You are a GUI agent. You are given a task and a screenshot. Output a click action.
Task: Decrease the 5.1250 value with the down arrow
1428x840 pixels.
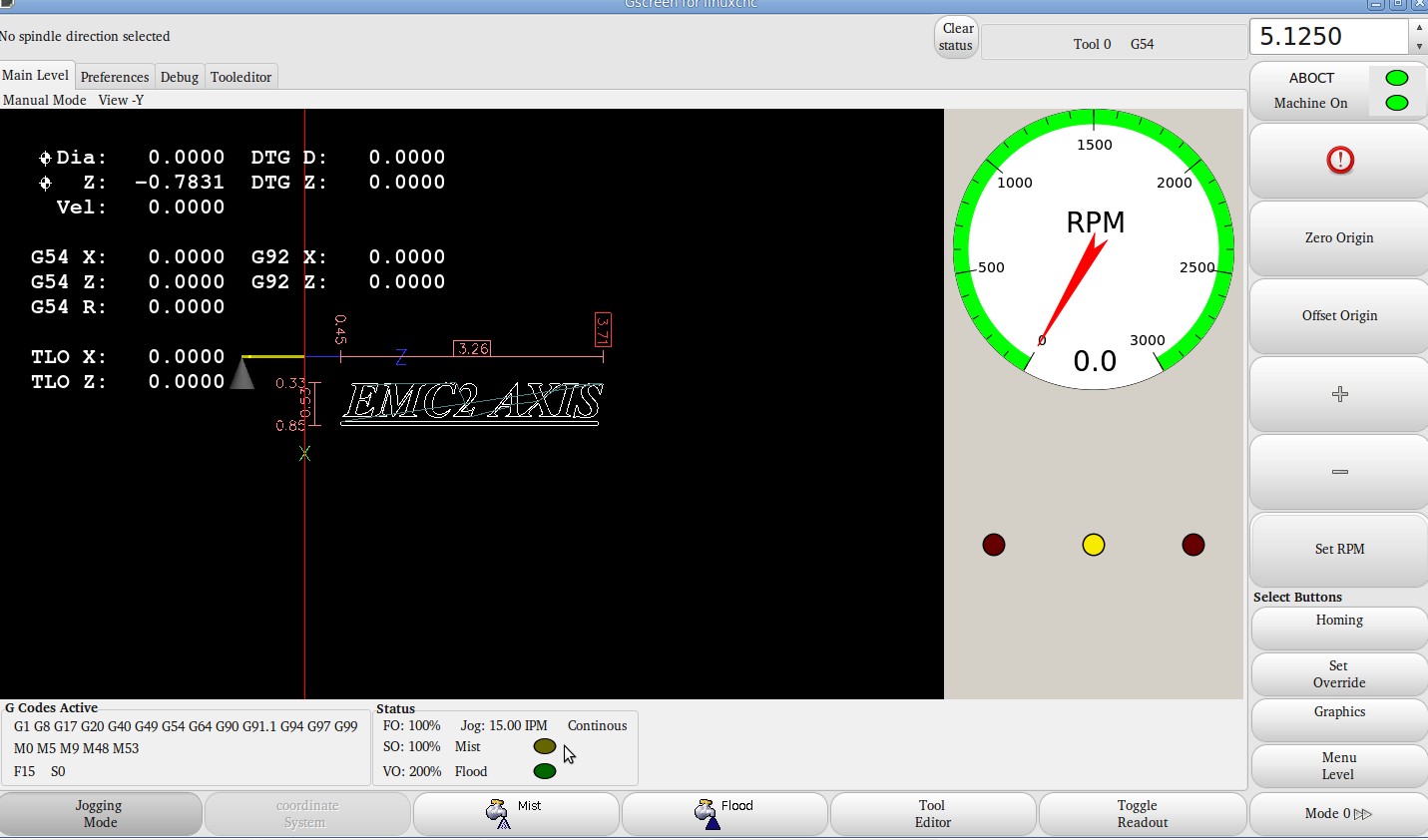click(1419, 46)
